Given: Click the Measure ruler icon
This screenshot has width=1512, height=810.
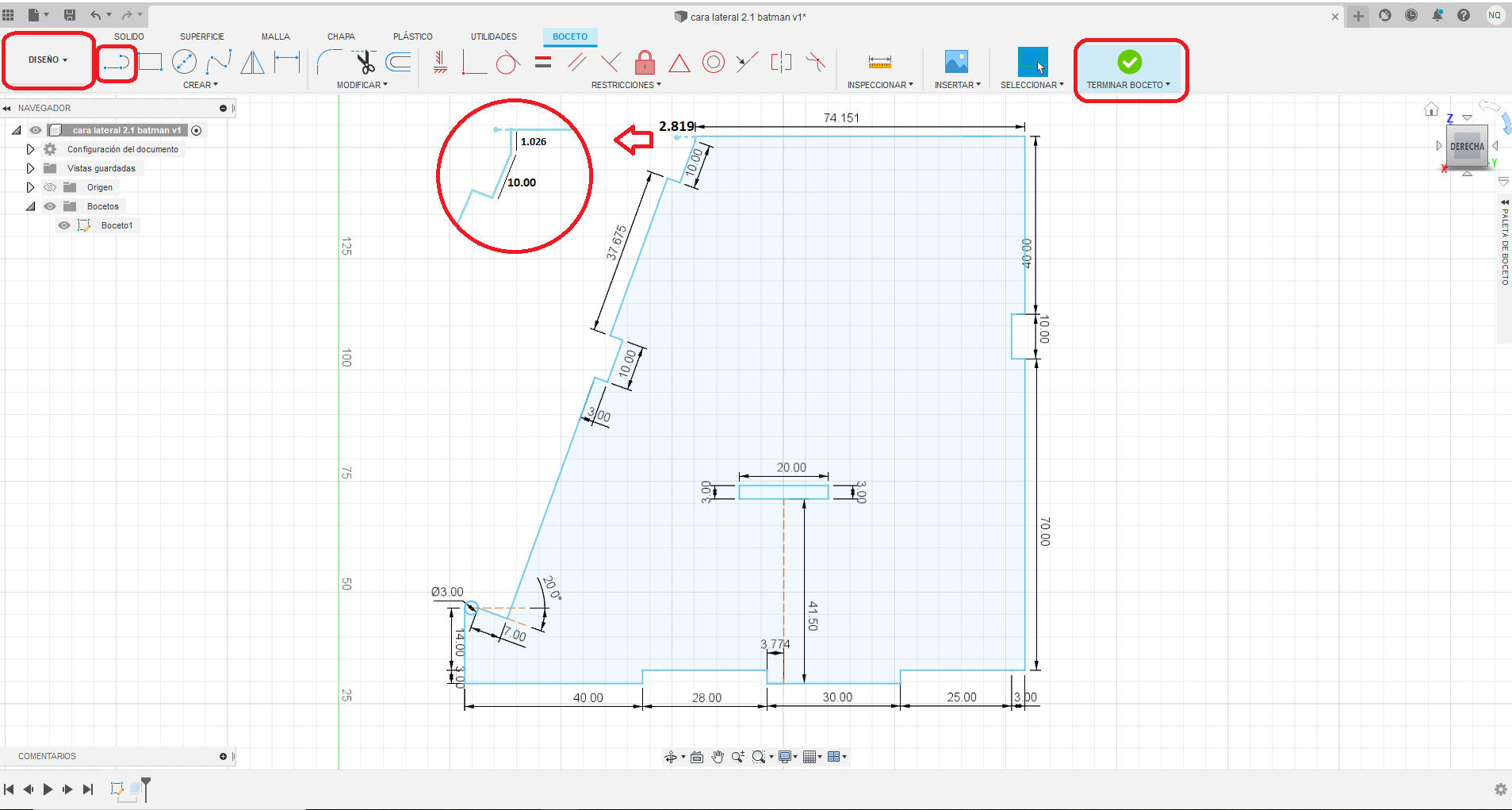Looking at the screenshot, I should coord(880,62).
